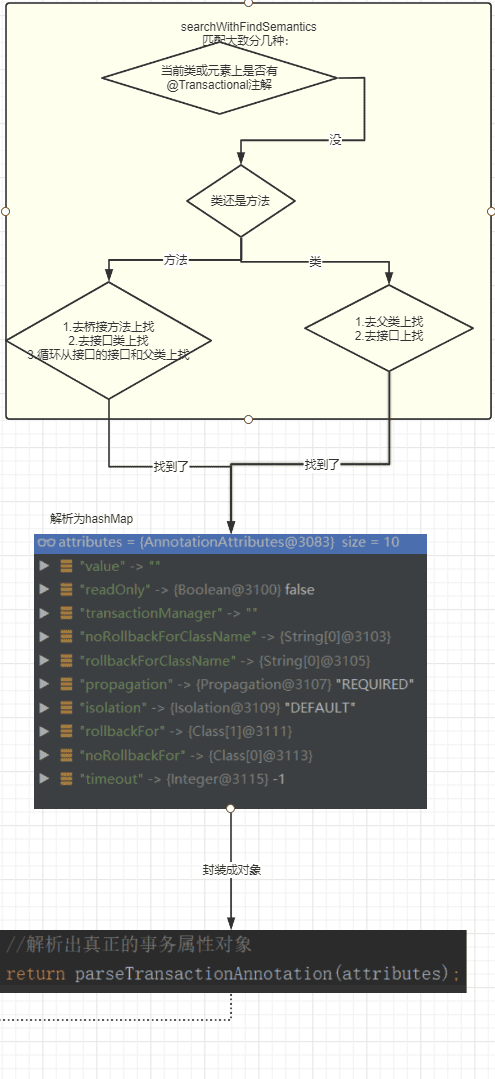Select the "类还是方法" decision diamond
The height and width of the screenshot is (1079, 495).
click(241, 202)
